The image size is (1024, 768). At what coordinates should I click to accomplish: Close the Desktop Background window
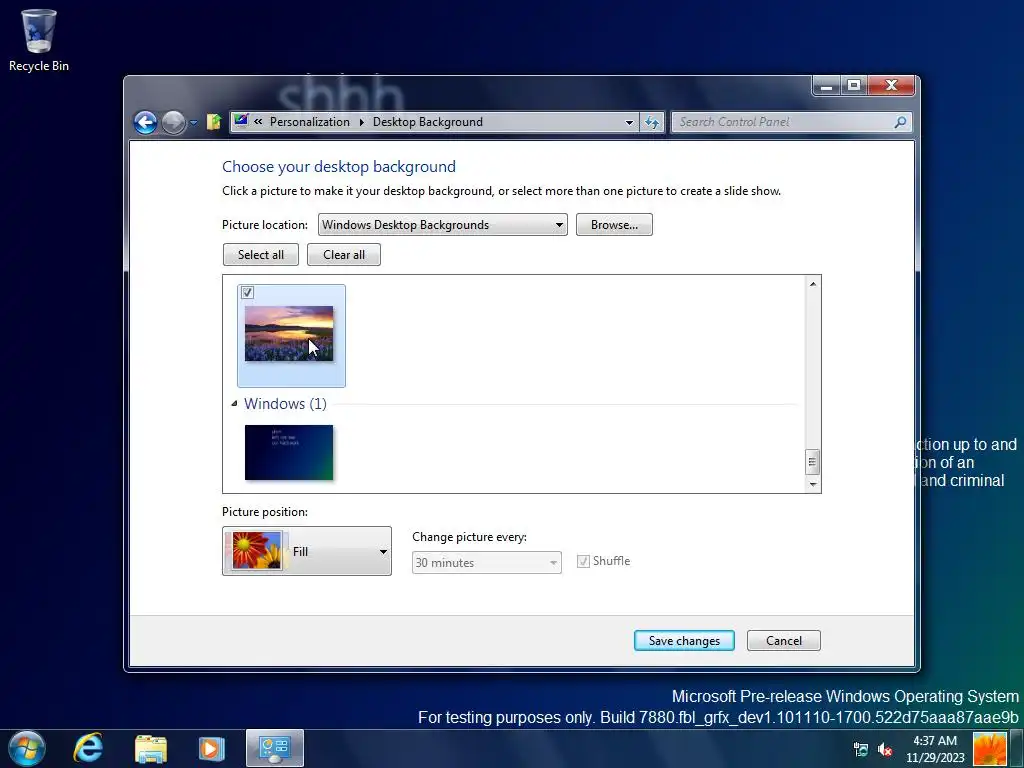coord(891,86)
